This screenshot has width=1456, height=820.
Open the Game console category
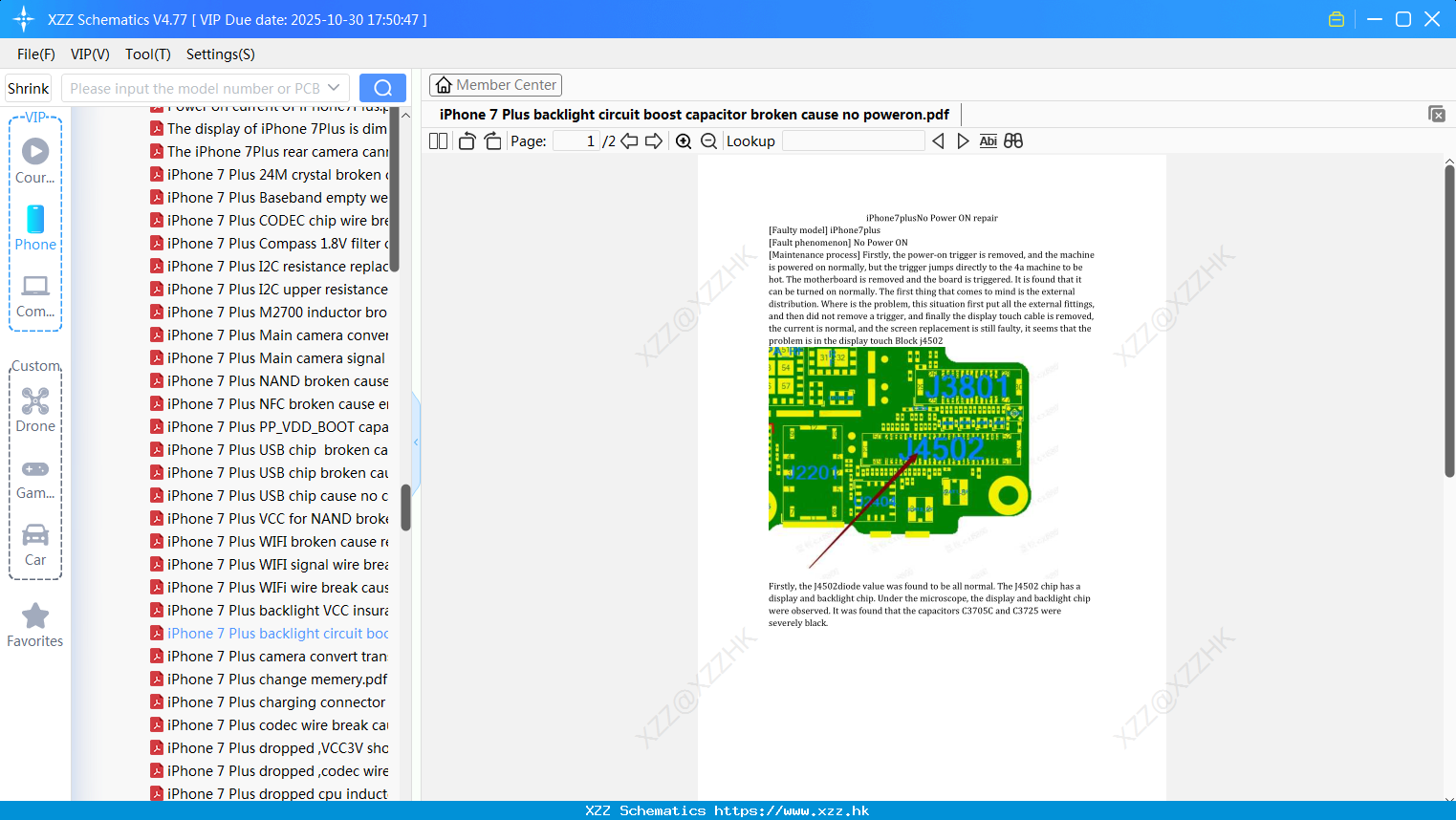coord(35,479)
